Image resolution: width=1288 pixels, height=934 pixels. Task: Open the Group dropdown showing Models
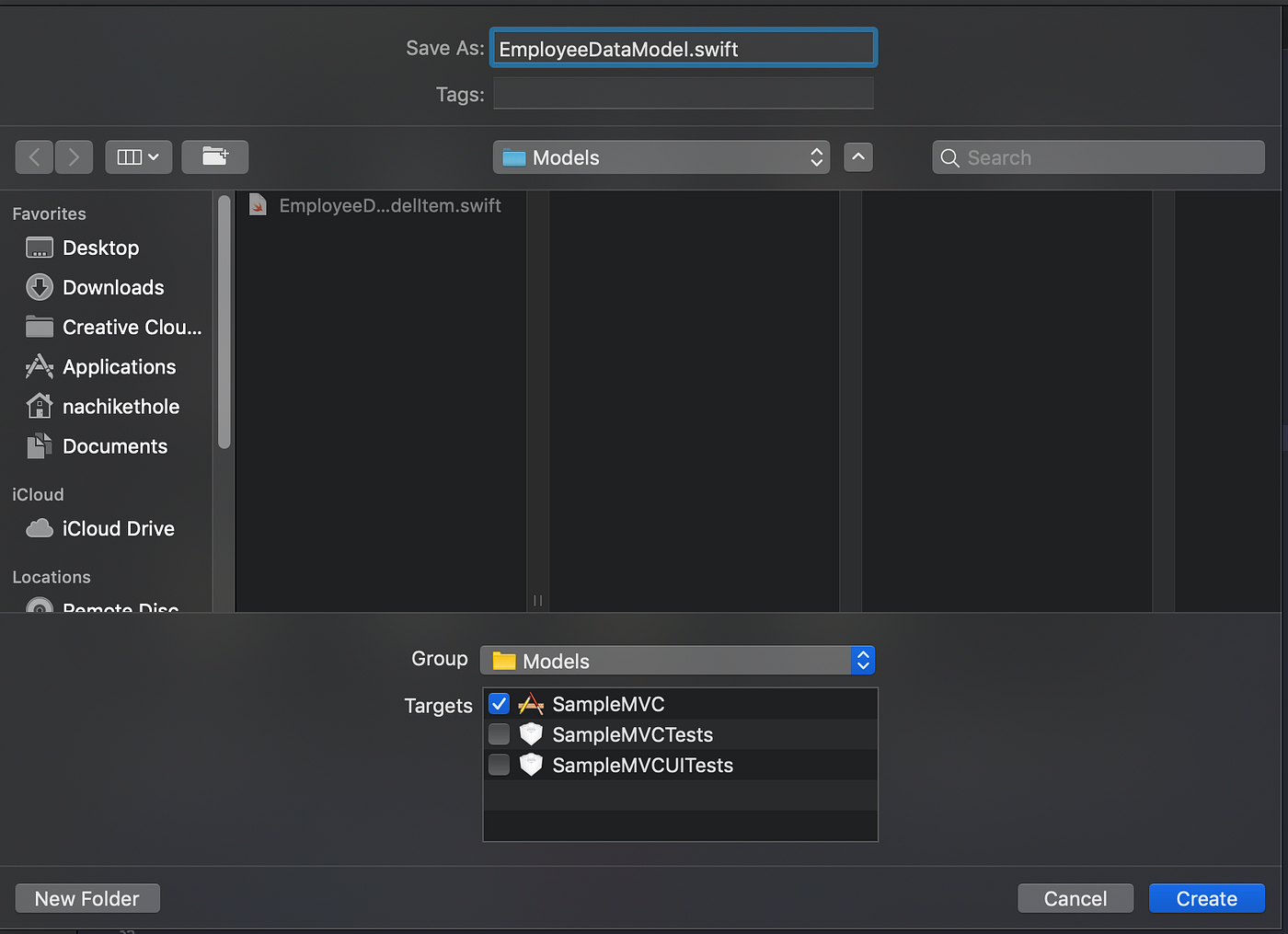tap(678, 660)
